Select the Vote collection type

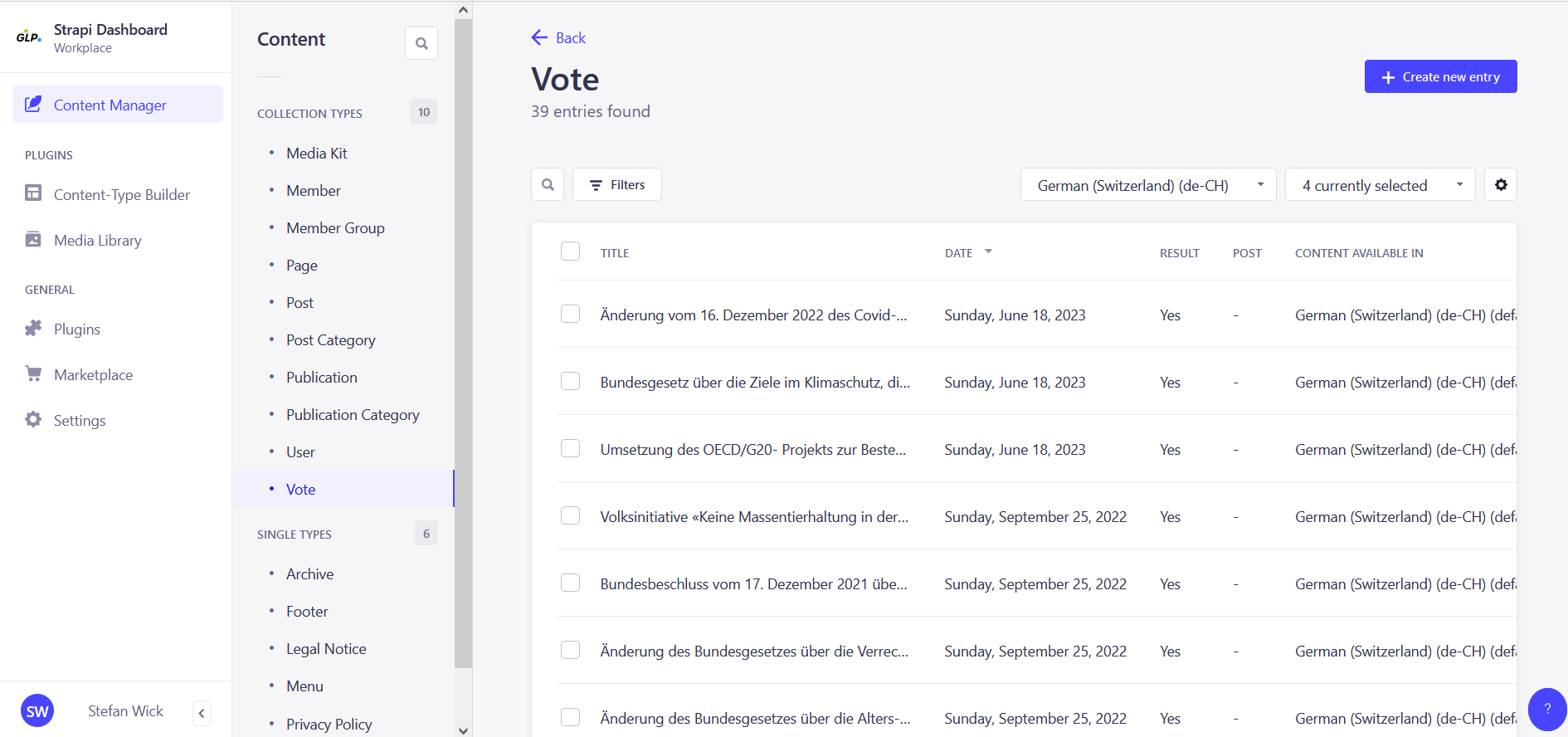tap(343, 489)
